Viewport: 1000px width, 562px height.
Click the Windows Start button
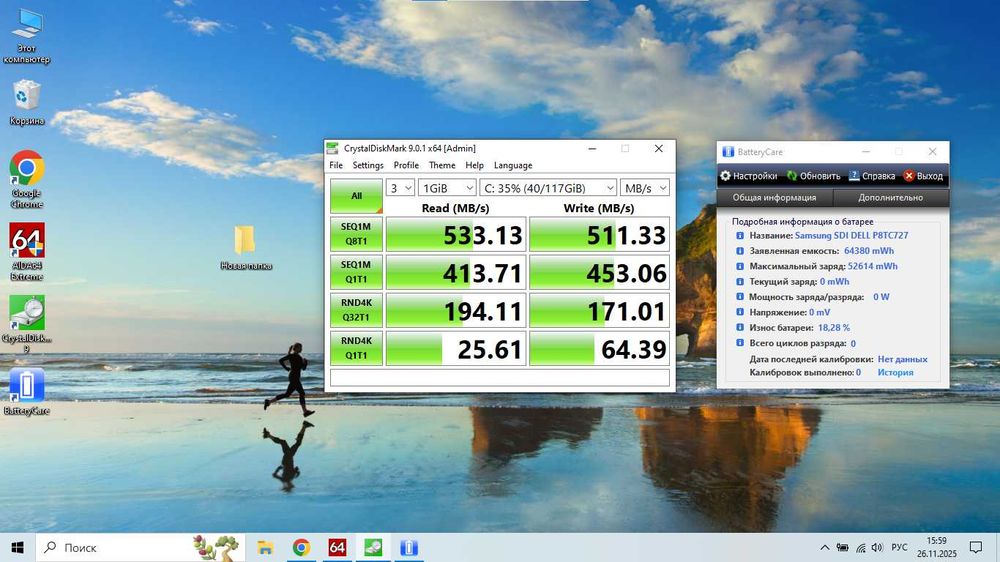[x=17, y=547]
